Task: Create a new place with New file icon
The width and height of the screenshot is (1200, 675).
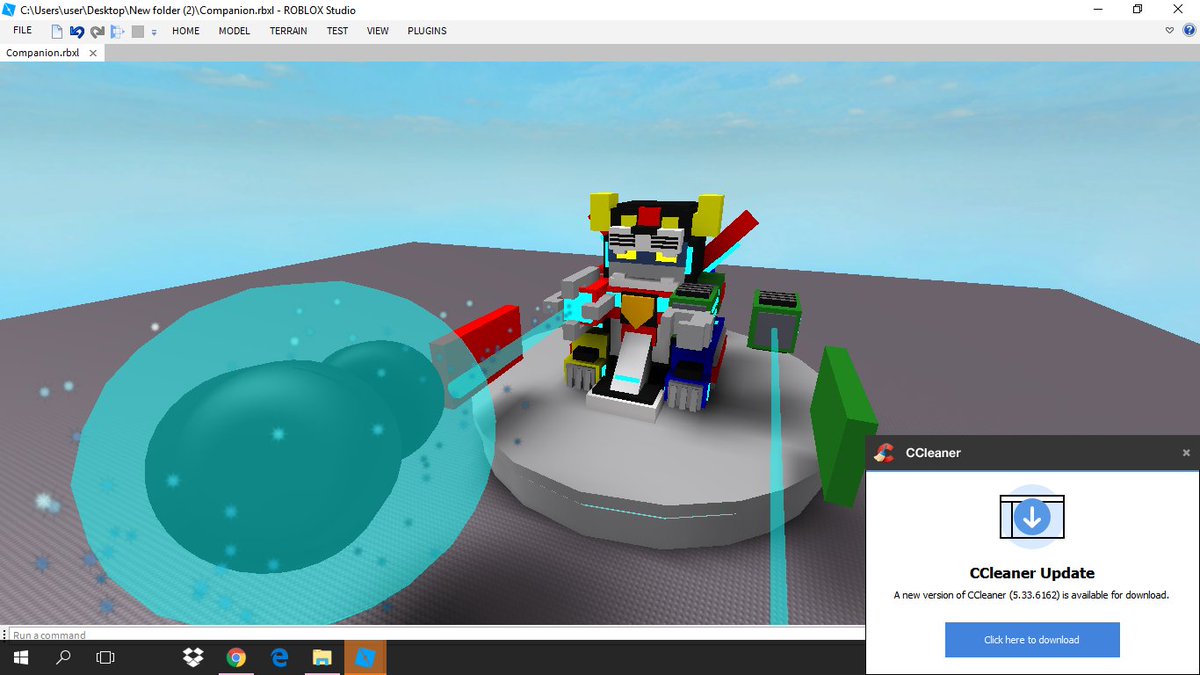Action: click(x=58, y=31)
